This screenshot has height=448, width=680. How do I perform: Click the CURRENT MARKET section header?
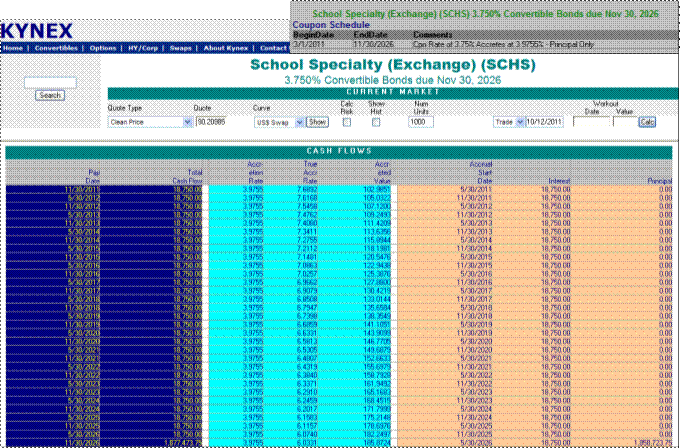[393, 92]
